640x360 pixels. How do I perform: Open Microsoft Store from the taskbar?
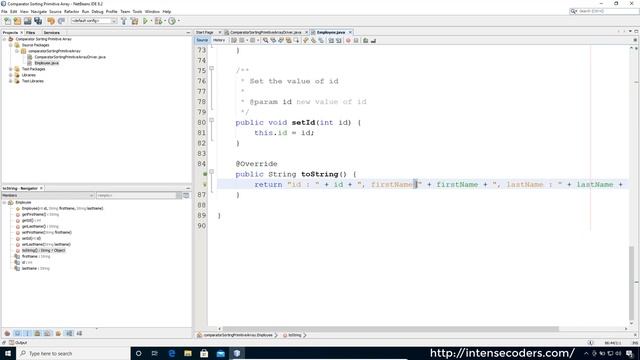[x=204, y=353]
